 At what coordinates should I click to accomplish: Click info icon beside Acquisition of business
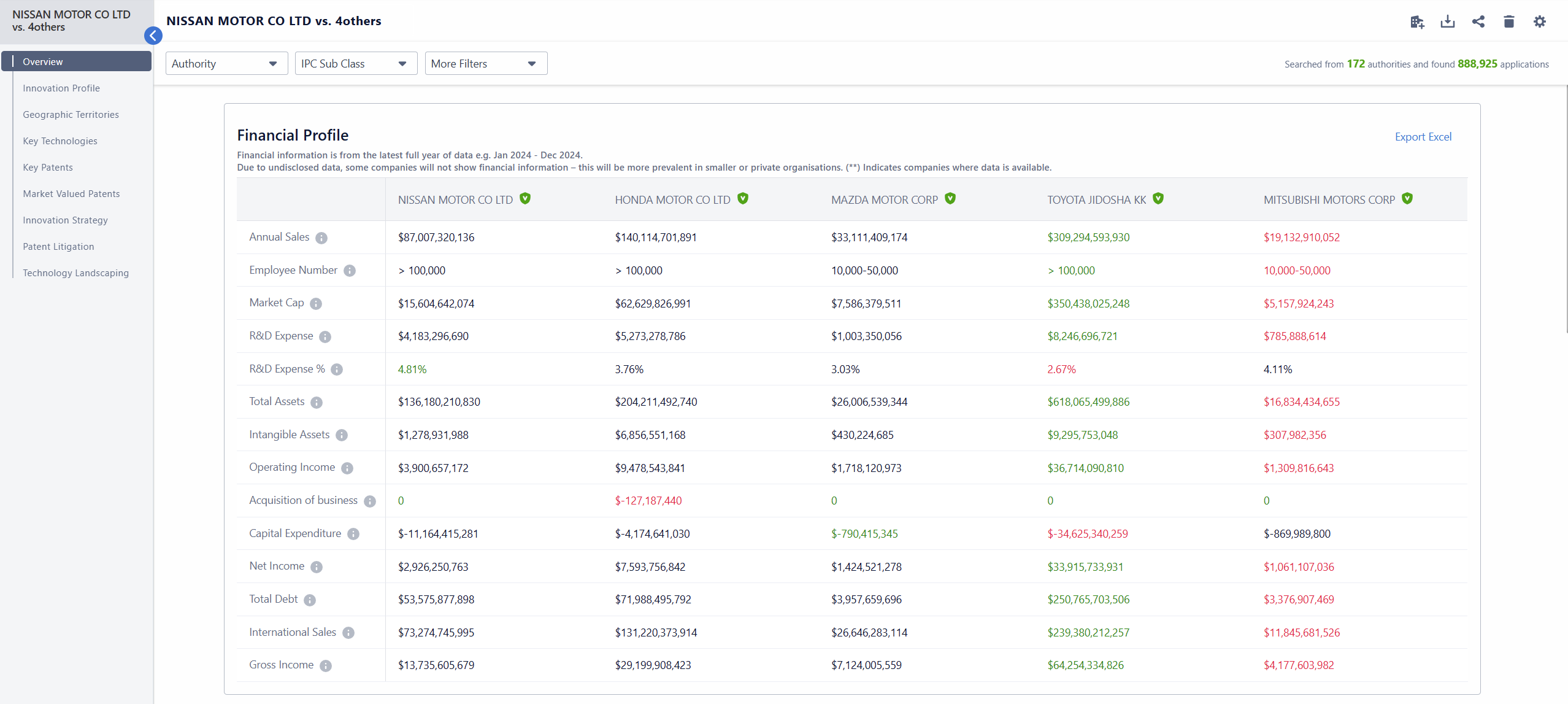coord(370,501)
